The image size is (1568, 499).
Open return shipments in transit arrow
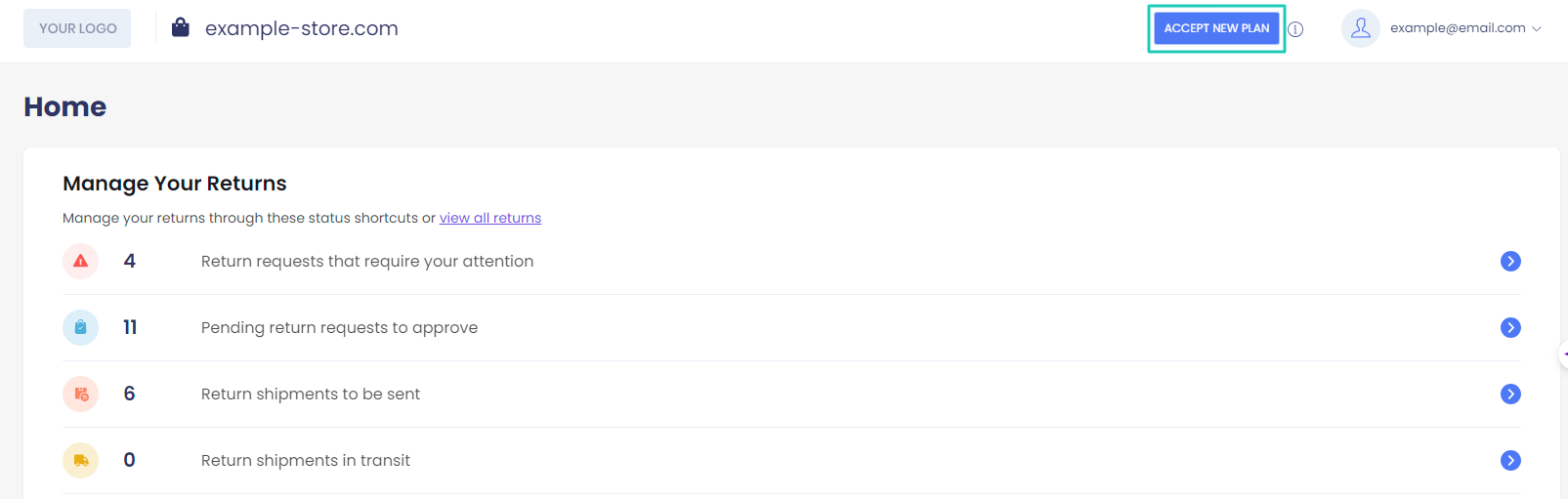tap(1510, 460)
